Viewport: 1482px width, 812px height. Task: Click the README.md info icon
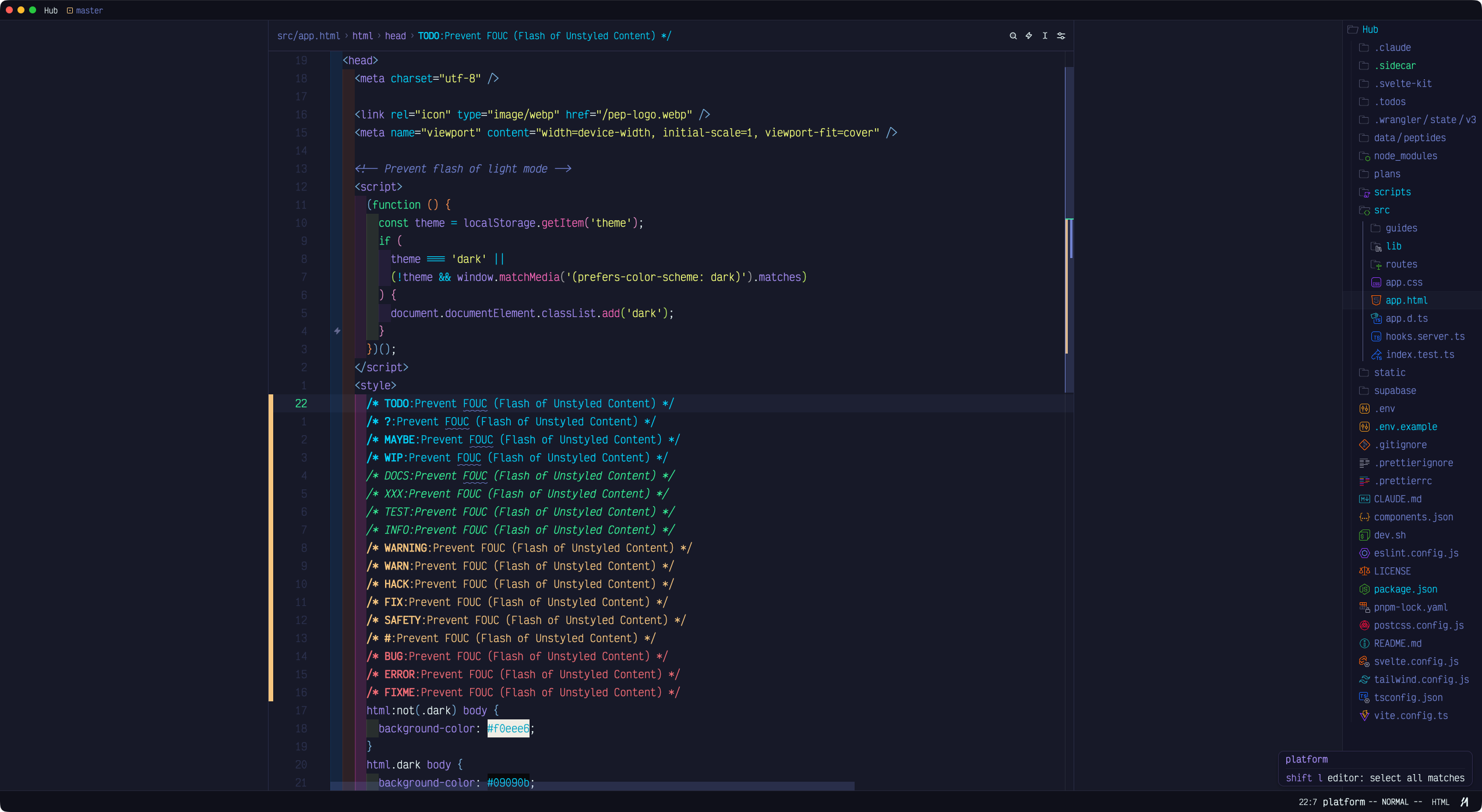pyautogui.click(x=1364, y=644)
